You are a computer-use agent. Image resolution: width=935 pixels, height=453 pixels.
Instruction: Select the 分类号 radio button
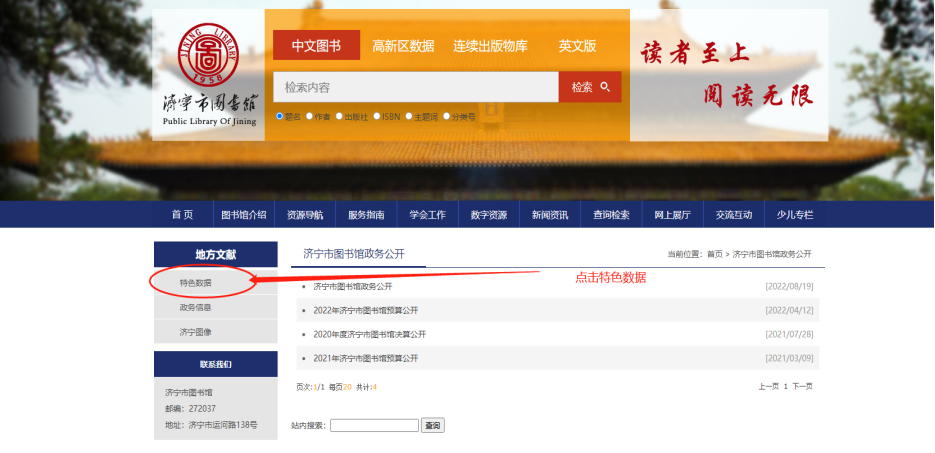click(447, 116)
